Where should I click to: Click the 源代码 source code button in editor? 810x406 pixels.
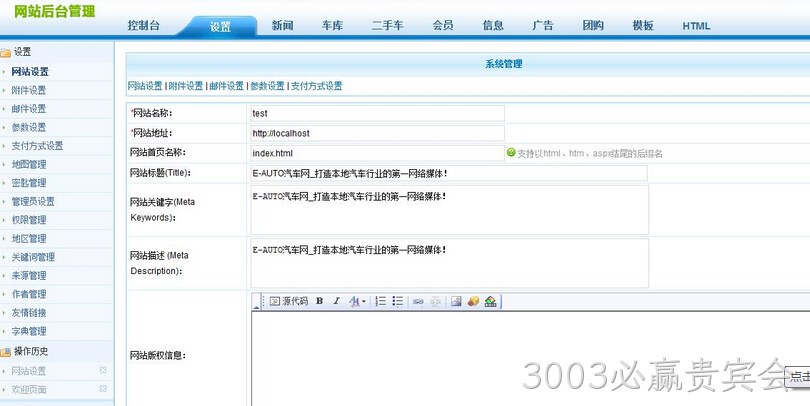click(x=289, y=301)
